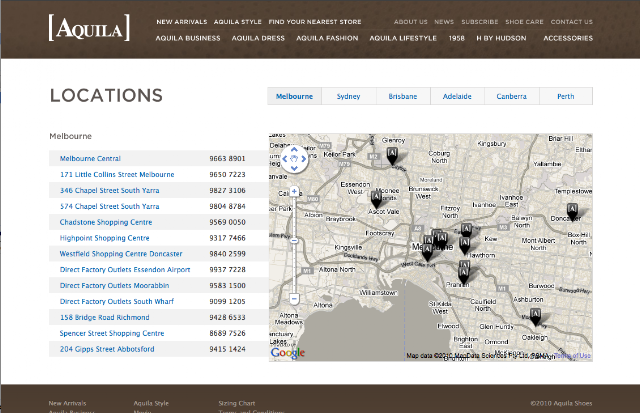Open the 204 Gipps Street Abbotsford link
The width and height of the screenshot is (640, 413).
[x=107, y=349]
